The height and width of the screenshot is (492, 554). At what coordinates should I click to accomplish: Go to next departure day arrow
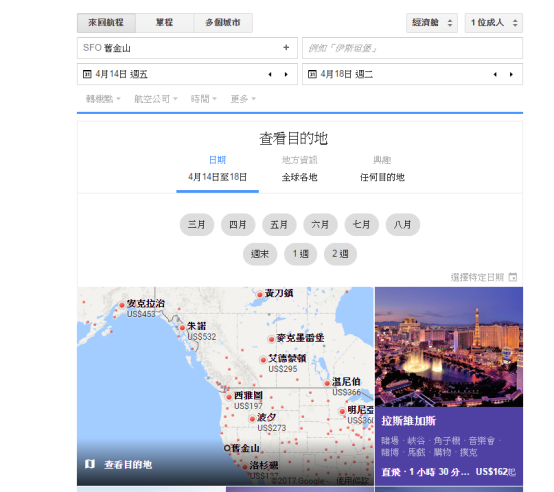(286, 74)
